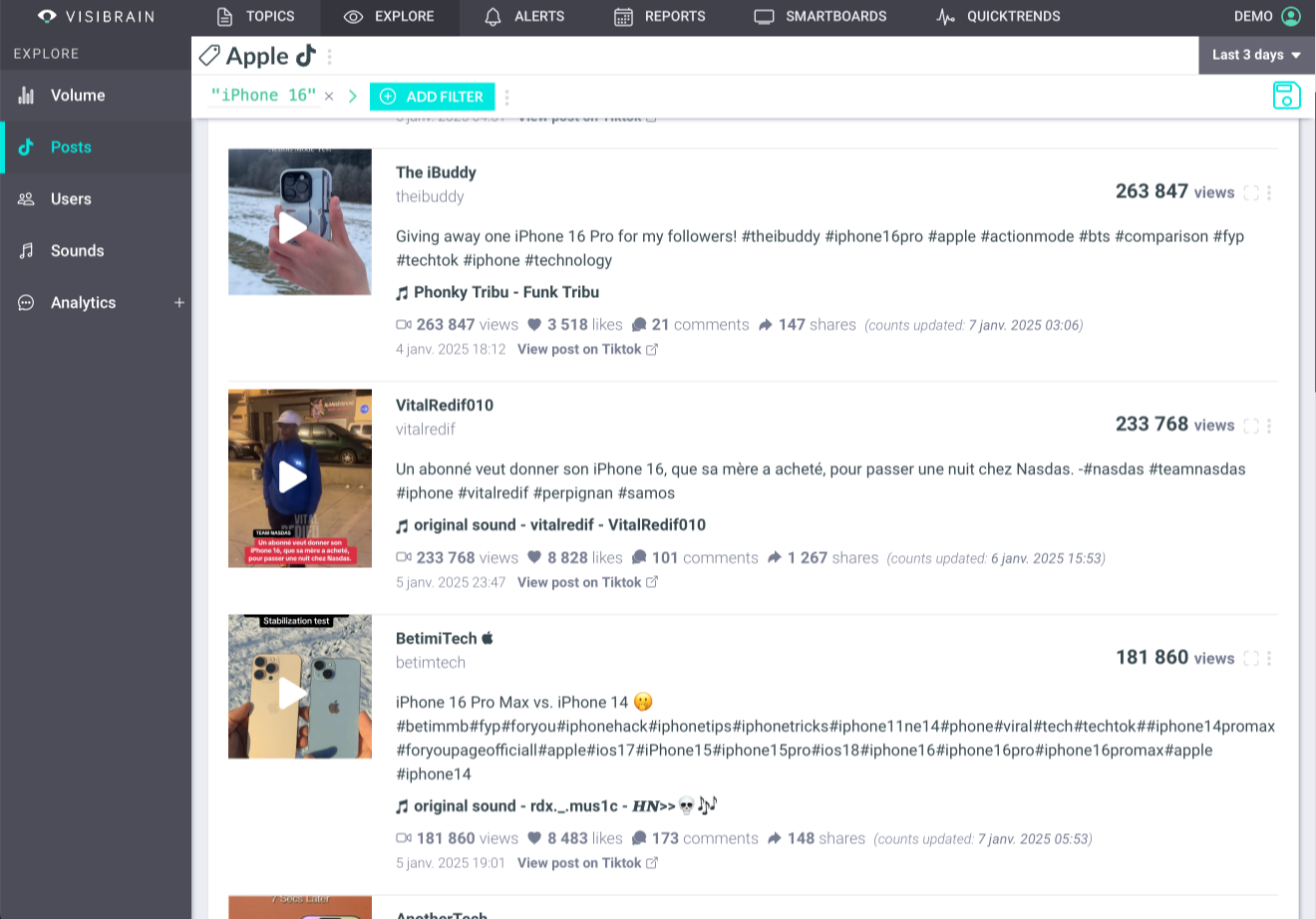
Task: Click the TikTok icon beside Apple
Action: pos(306,55)
